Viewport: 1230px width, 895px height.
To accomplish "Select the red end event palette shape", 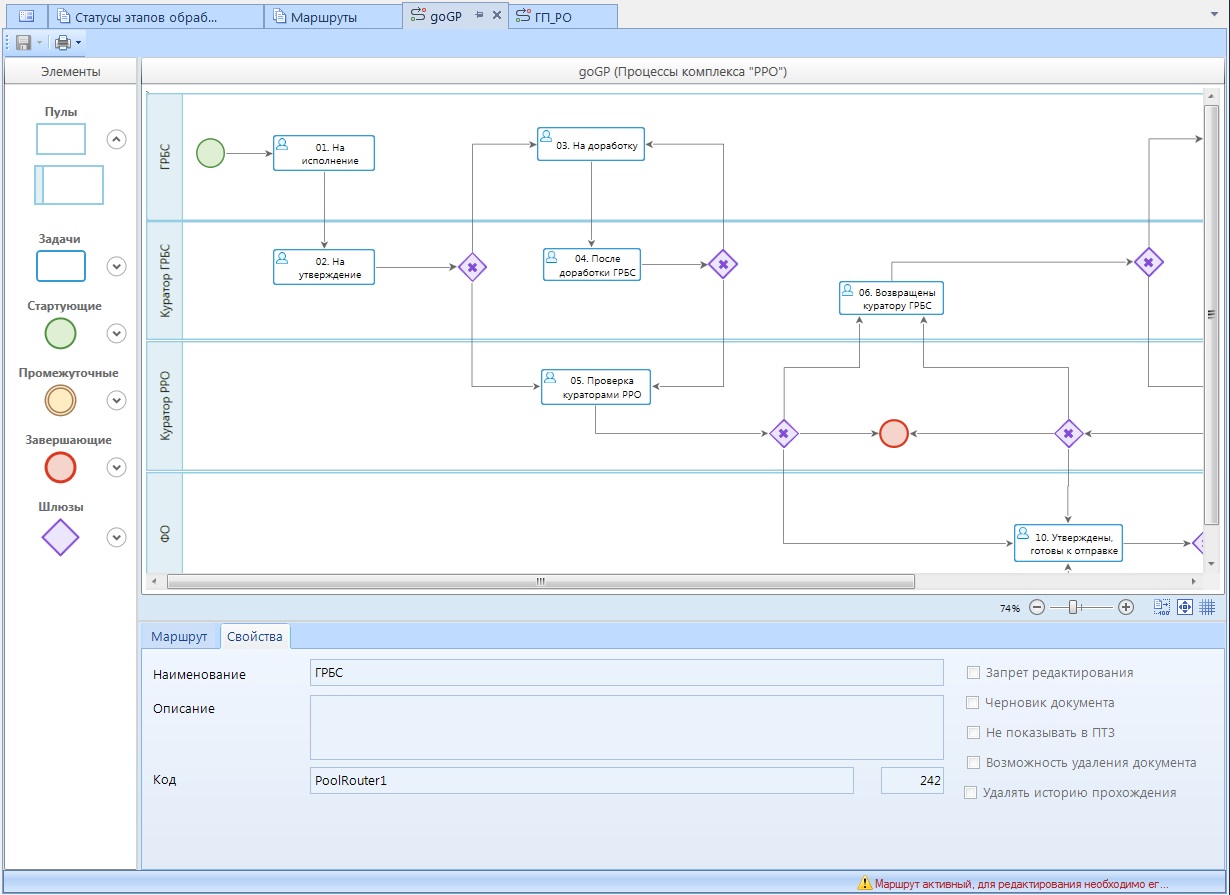I will tap(60, 467).
